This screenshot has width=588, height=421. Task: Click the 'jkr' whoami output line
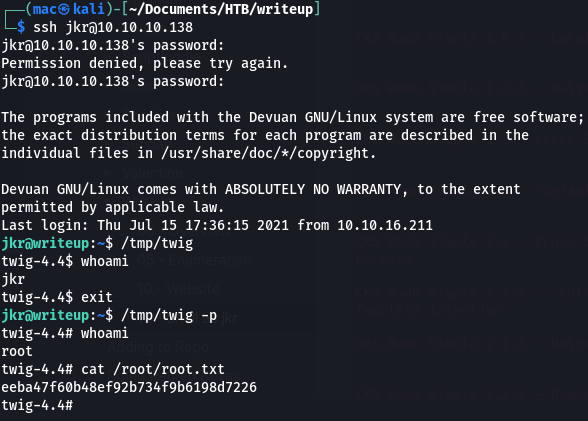click(x=13, y=279)
